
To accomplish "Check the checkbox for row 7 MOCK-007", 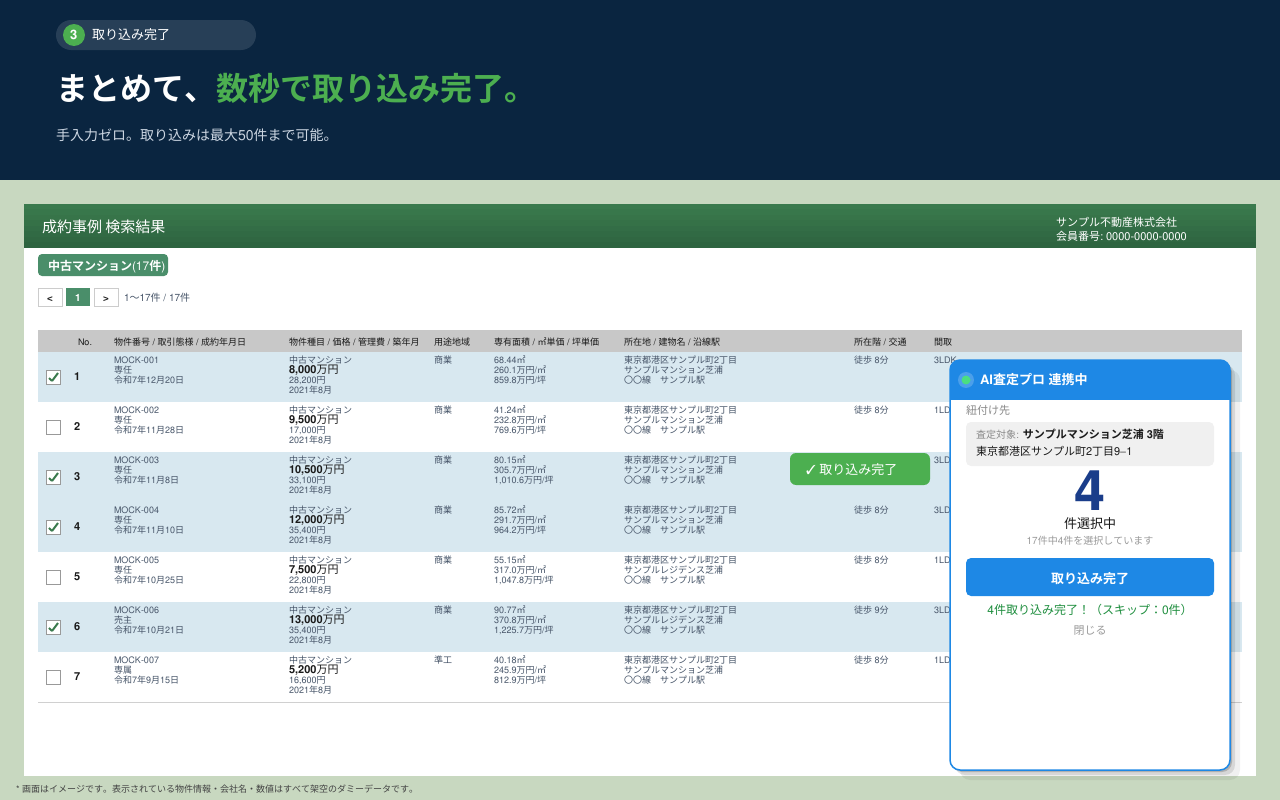I will pos(53,677).
